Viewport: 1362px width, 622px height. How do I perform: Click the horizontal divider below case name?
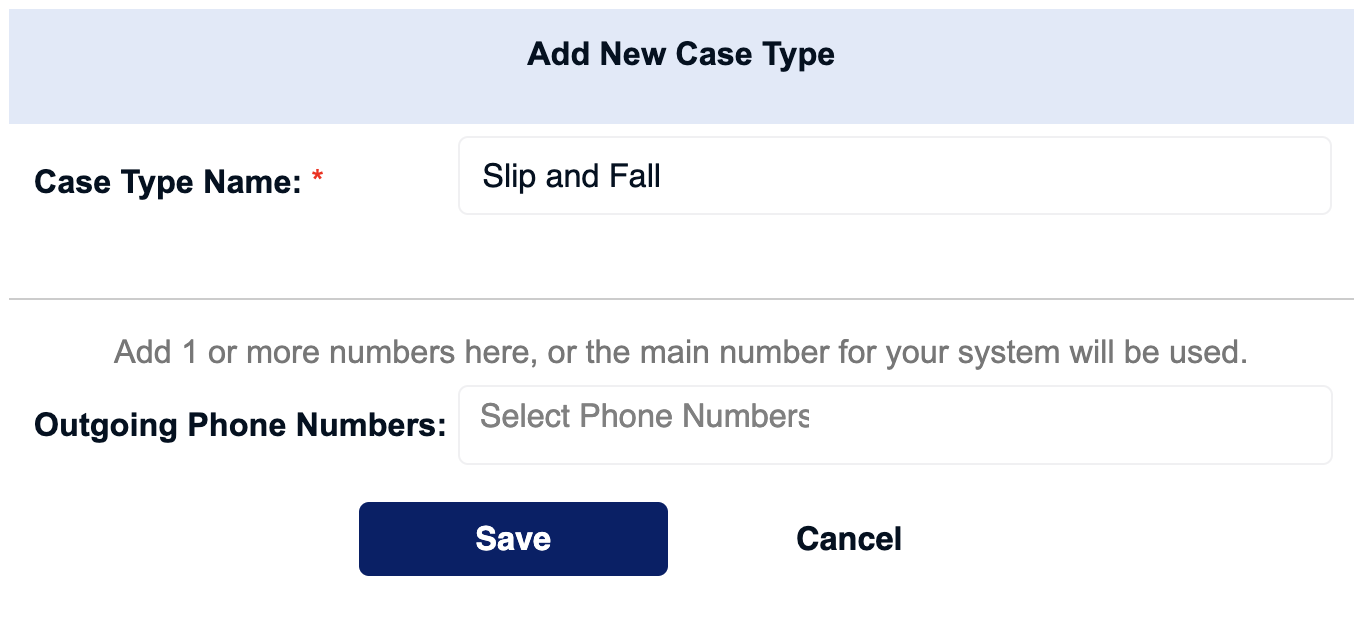[681, 298]
